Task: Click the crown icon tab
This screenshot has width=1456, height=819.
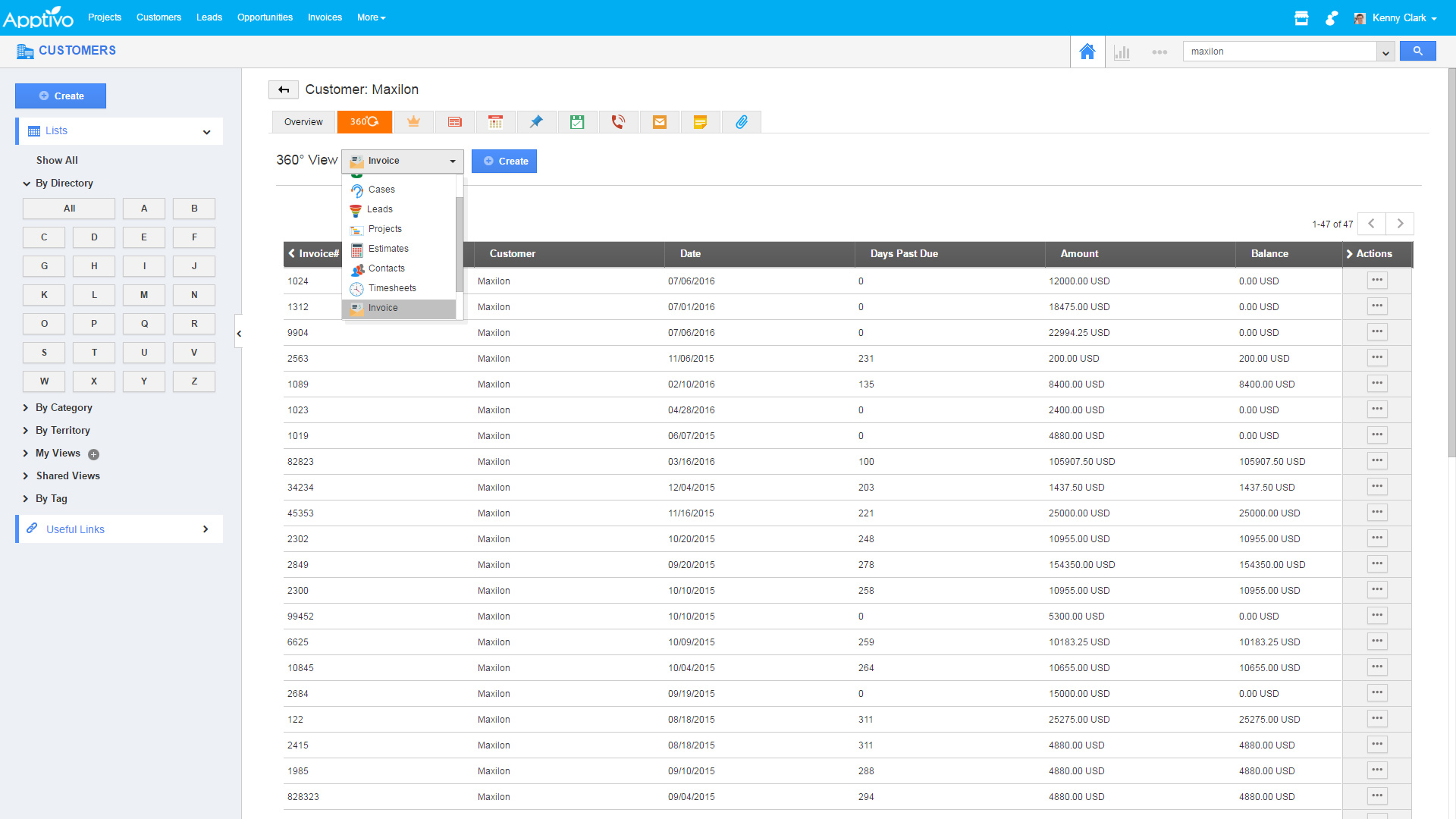Action: tap(413, 122)
